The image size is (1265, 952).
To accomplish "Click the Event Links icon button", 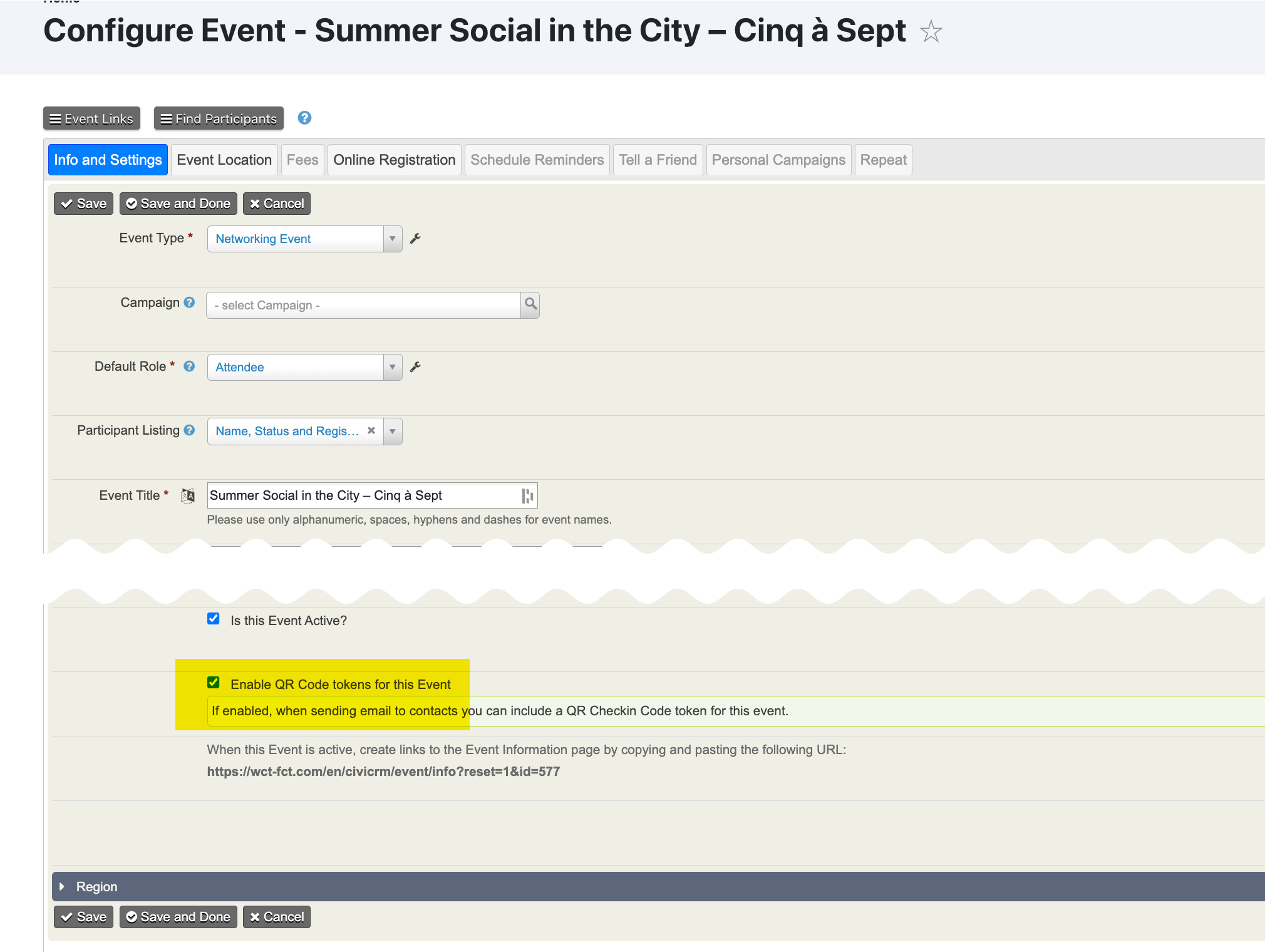I will [91, 118].
